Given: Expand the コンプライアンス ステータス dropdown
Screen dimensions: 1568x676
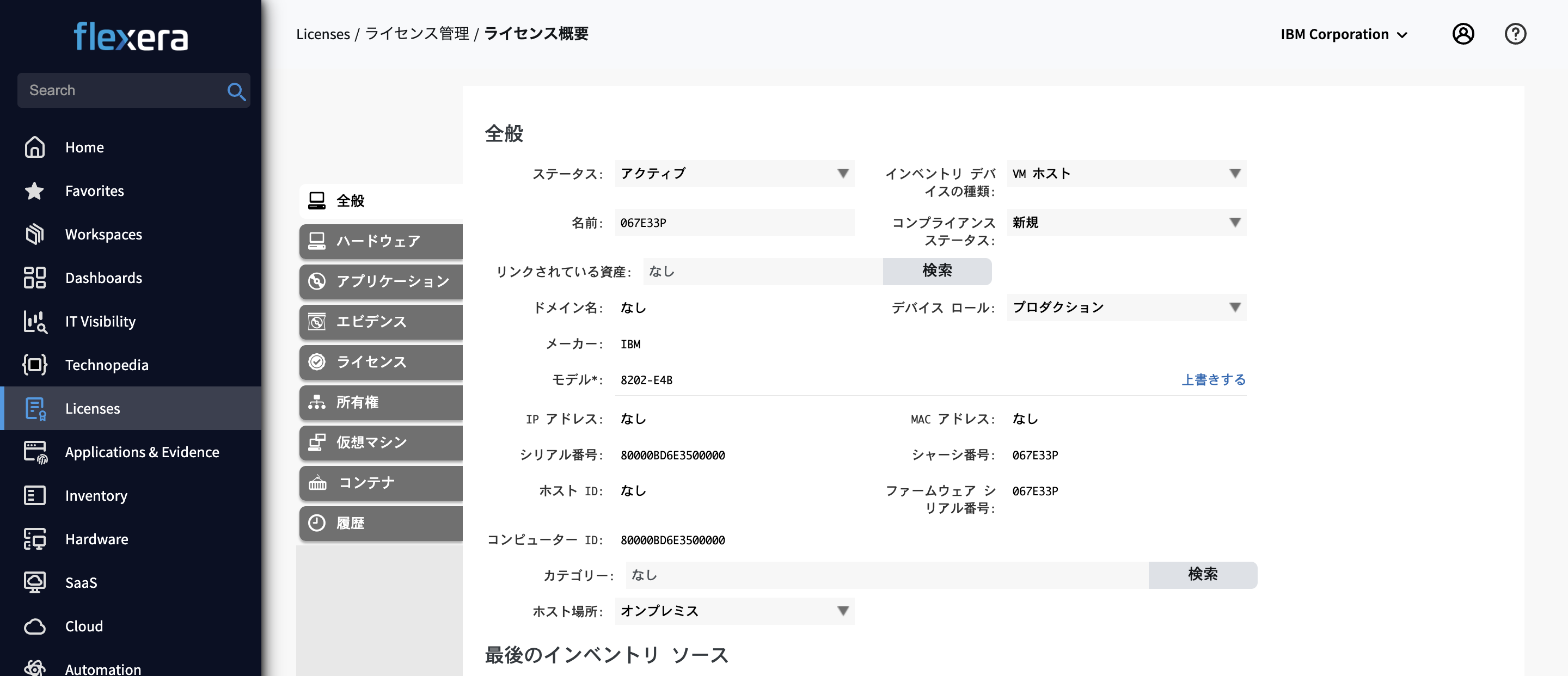Looking at the screenshot, I should coord(1126,223).
